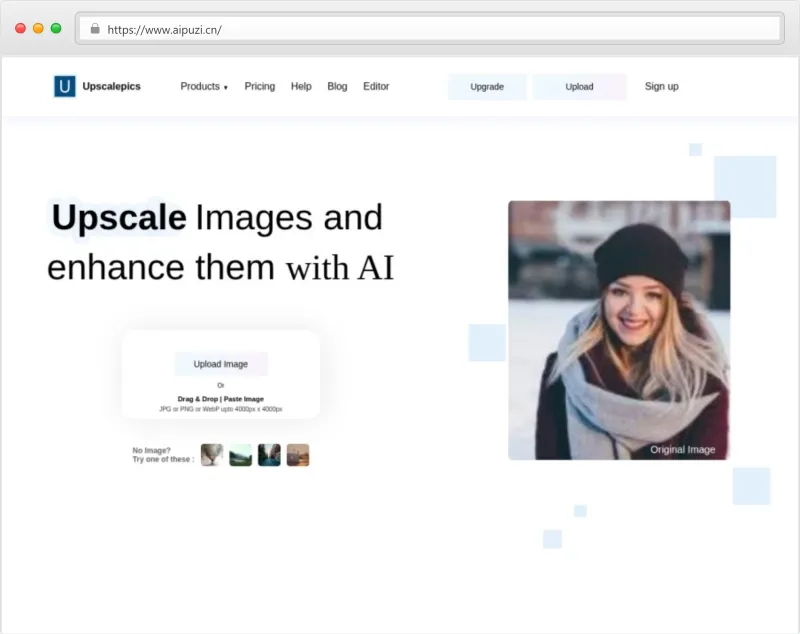Close the window with red button

pos(20,29)
